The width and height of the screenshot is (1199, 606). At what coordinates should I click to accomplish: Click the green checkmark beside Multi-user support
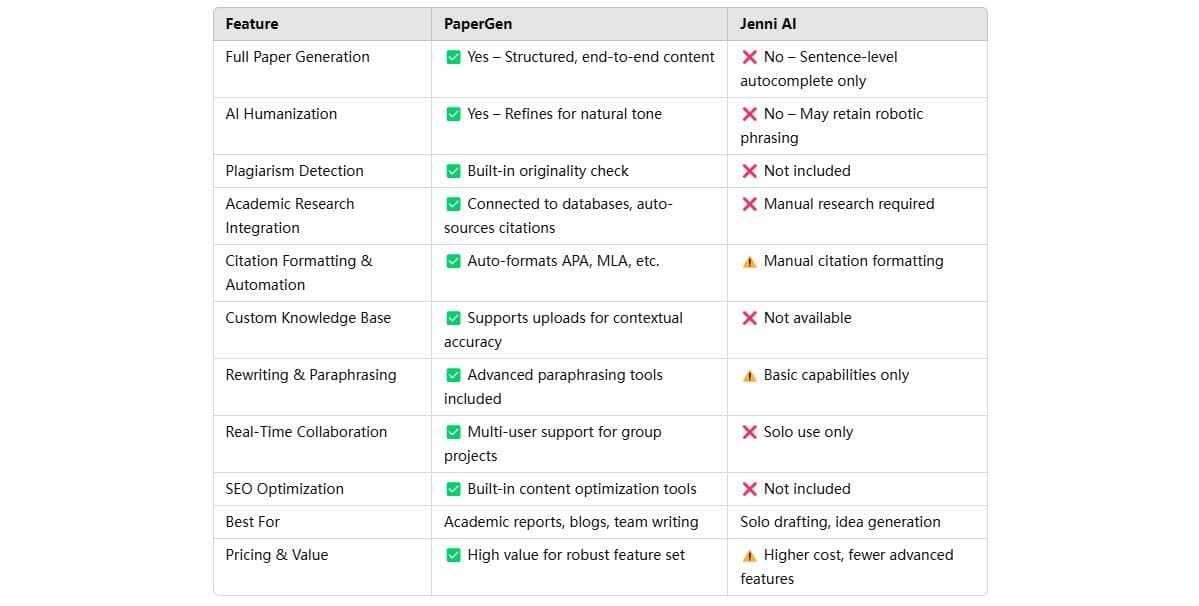pyautogui.click(x=453, y=432)
